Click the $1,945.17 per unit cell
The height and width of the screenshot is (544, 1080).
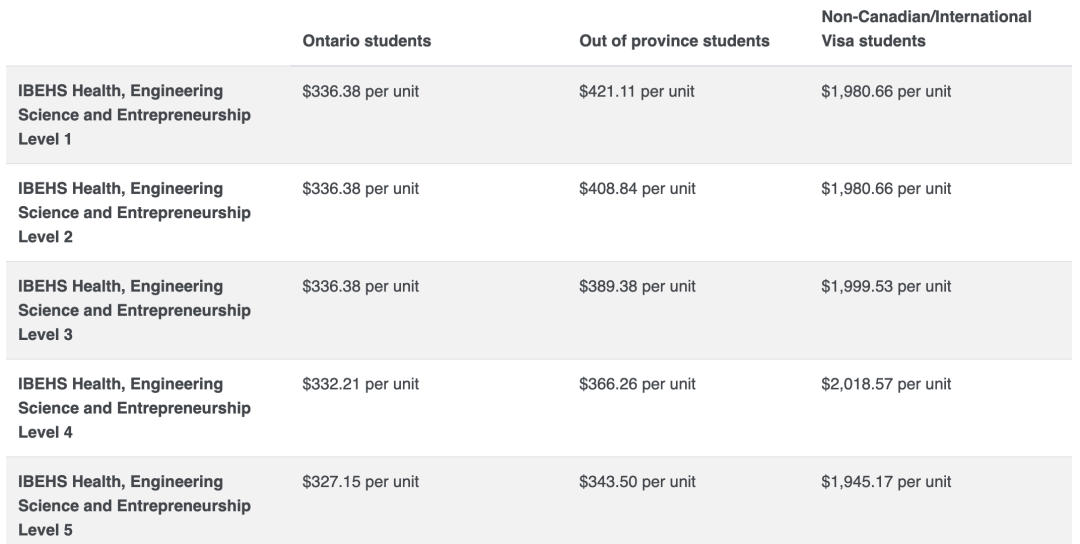tap(886, 482)
